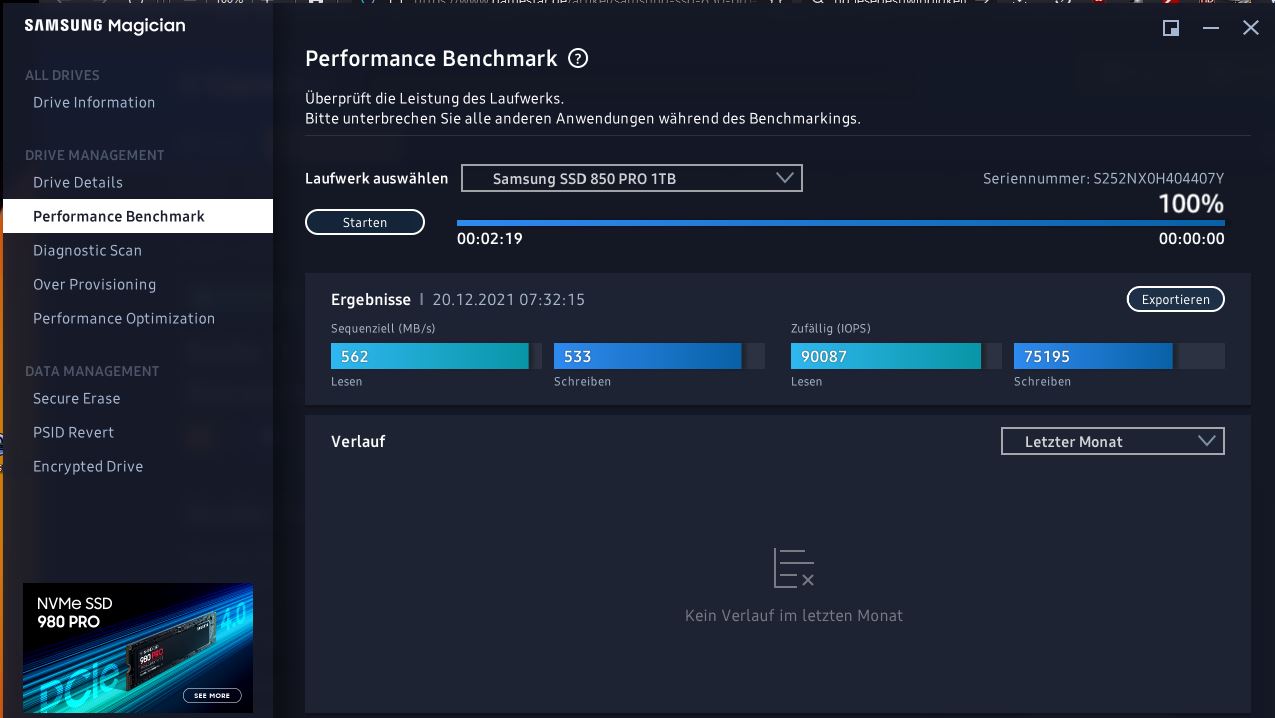Image resolution: width=1275 pixels, height=718 pixels.
Task: Click the elapsed time 00:02:19
Action: [x=490, y=239]
